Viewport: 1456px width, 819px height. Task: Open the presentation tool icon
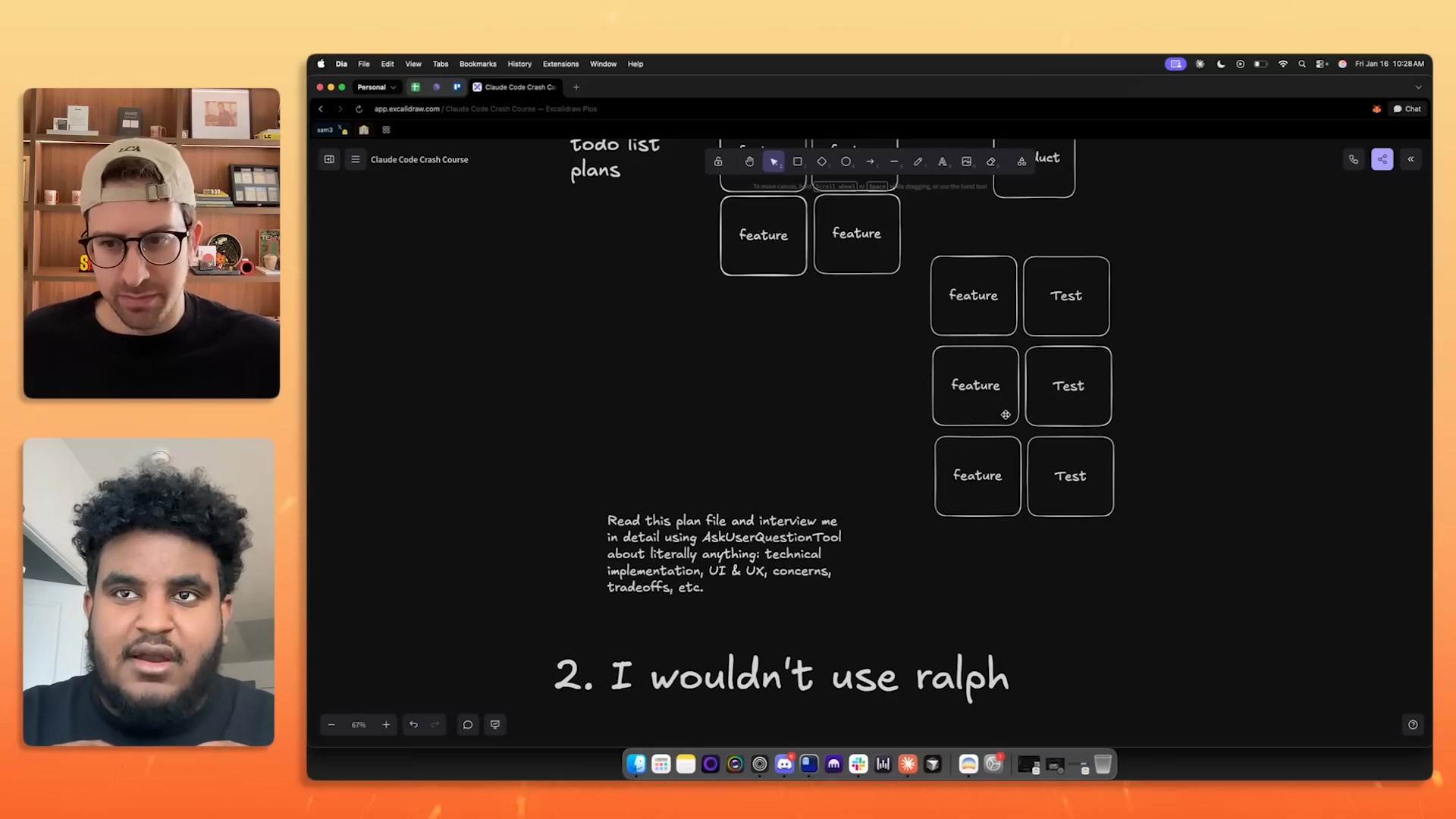[495, 725]
